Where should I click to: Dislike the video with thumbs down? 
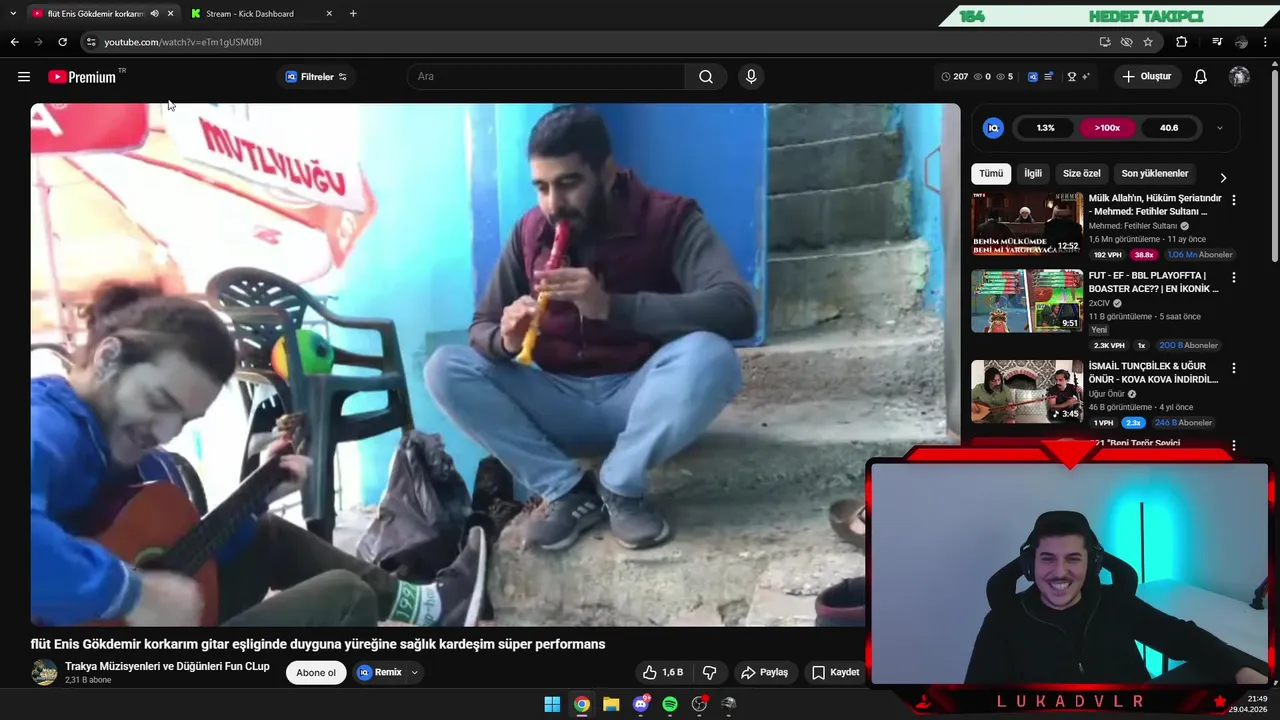coord(710,672)
